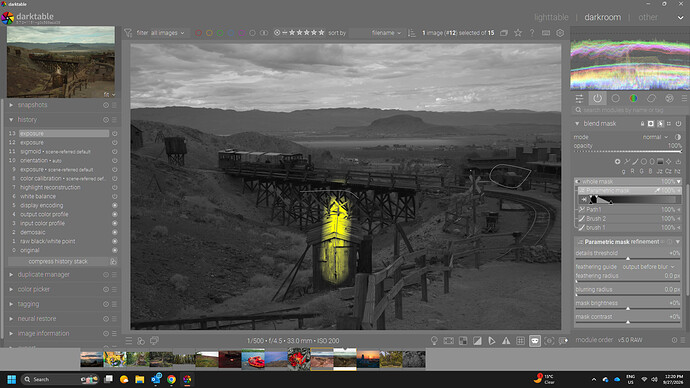Open feathering guide 'output before blur' dropdown
The width and height of the screenshot is (690, 388).
(648, 267)
